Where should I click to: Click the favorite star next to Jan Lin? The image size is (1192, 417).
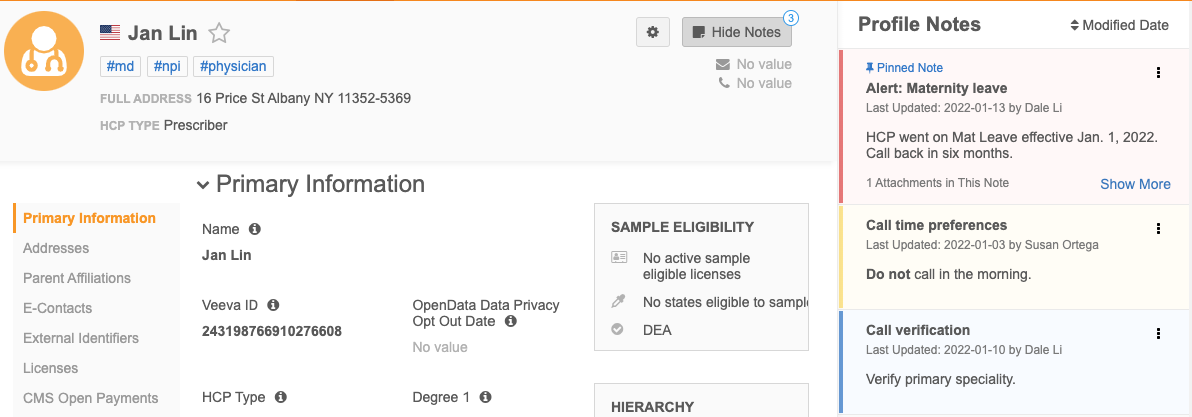click(219, 33)
